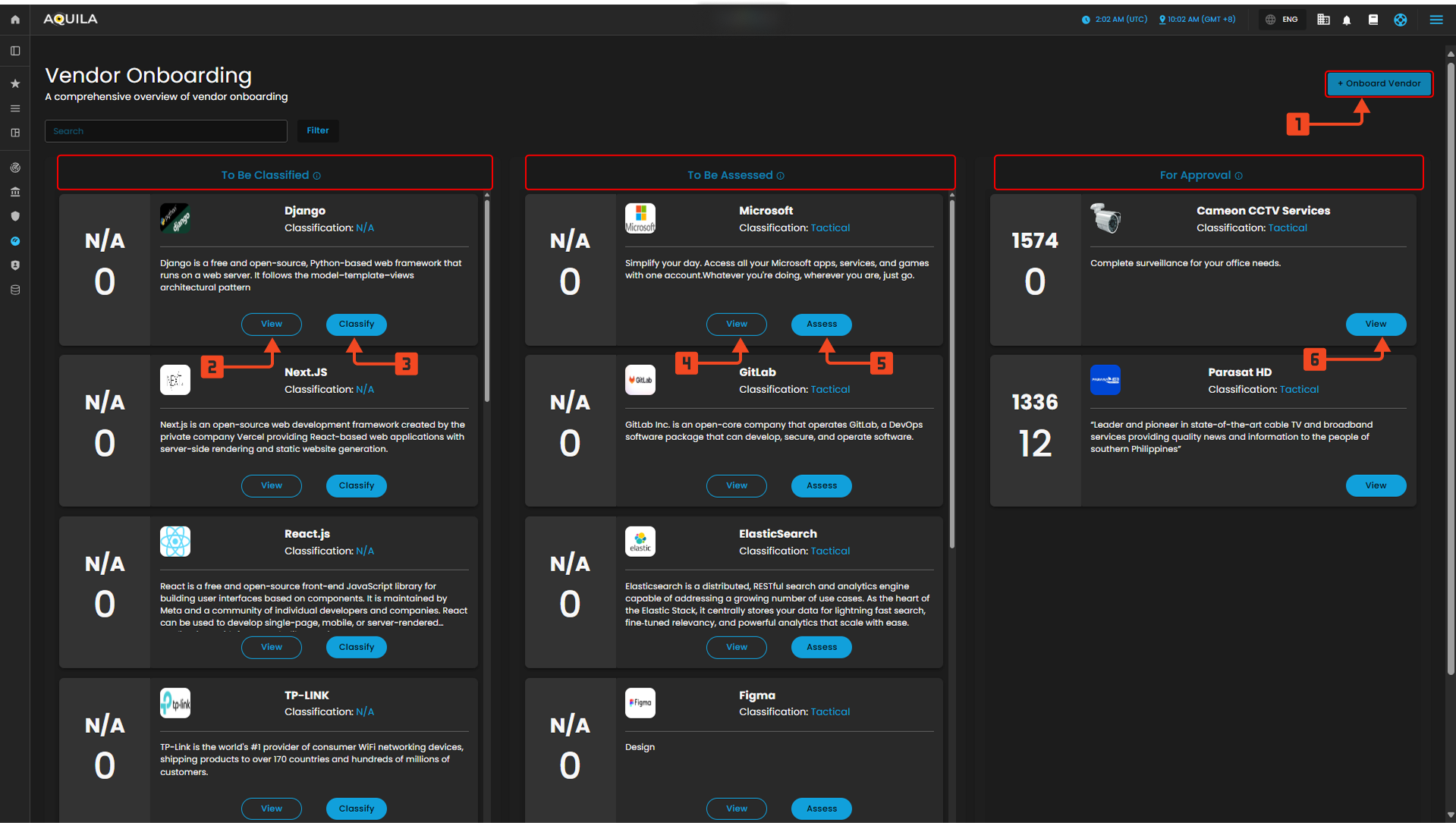Open the blue hamburger menu at top right
This screenshot has height=823, width=1456.
tap(1436, 20)
